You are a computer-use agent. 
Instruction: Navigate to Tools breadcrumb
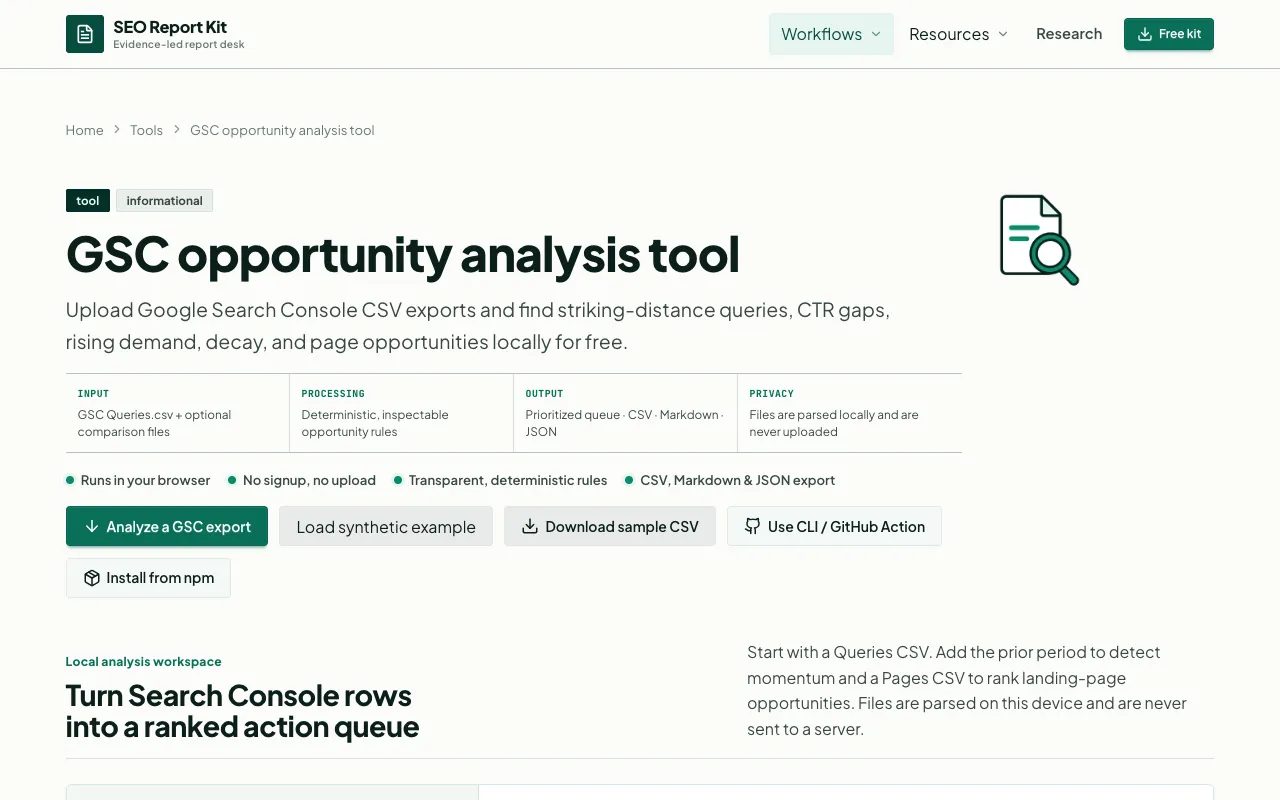click(x=146, y=130)
